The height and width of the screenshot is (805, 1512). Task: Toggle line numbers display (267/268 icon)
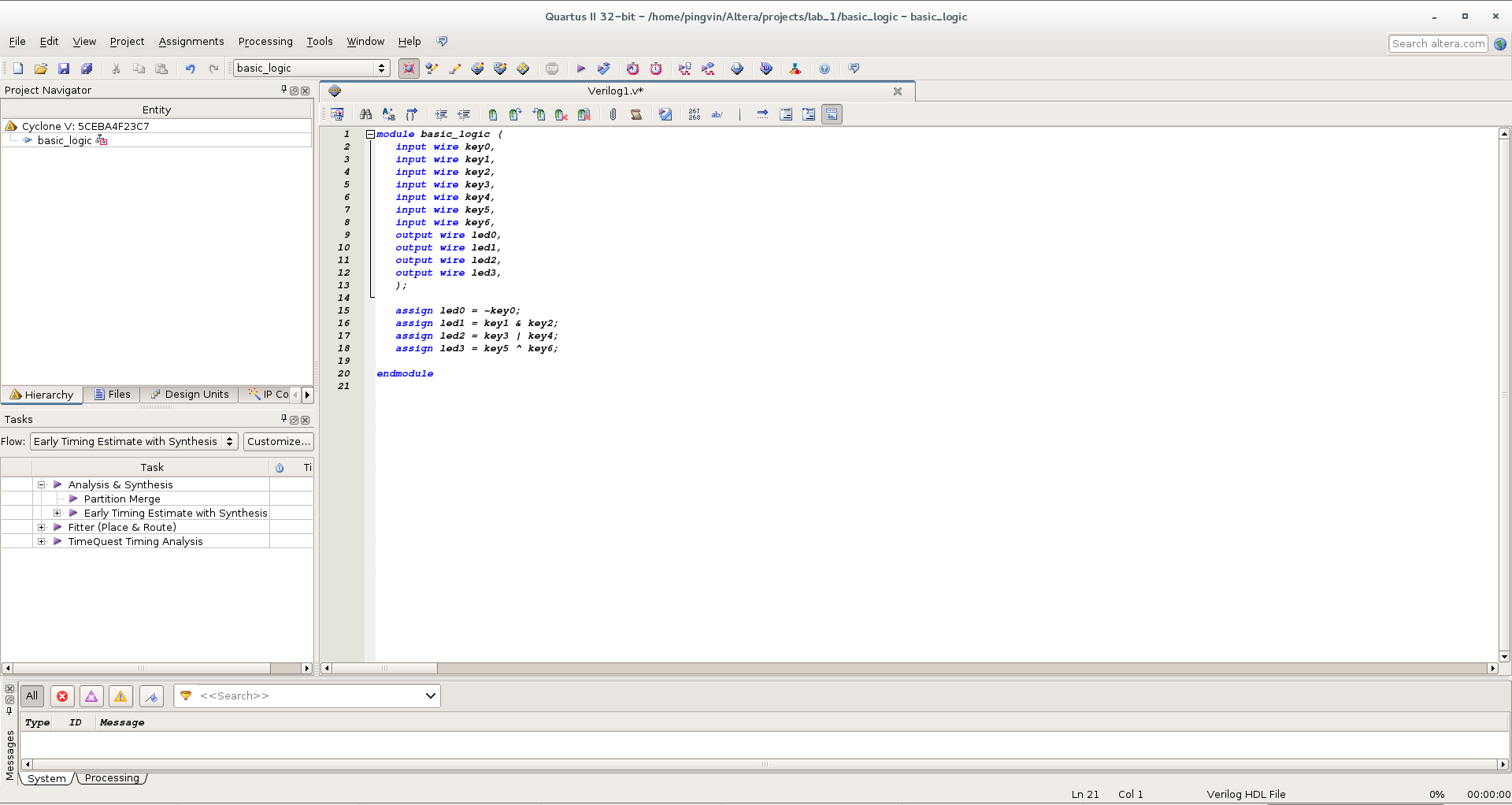694,114
